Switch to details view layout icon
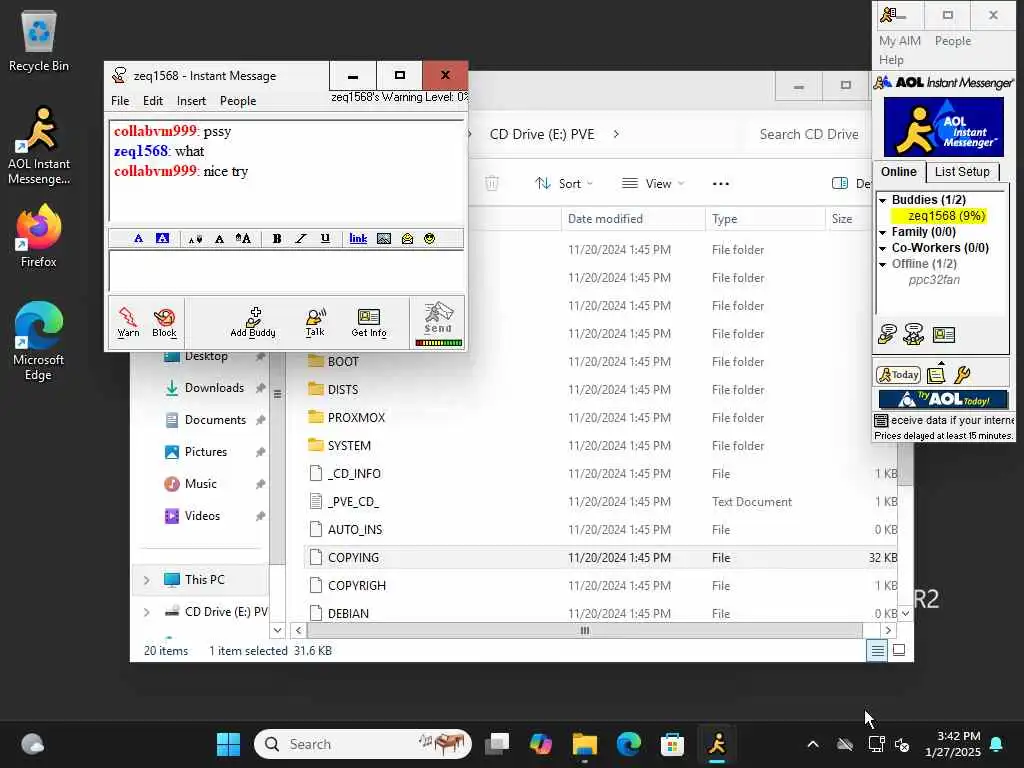The image size is (1024, 768). click(877, 650)
